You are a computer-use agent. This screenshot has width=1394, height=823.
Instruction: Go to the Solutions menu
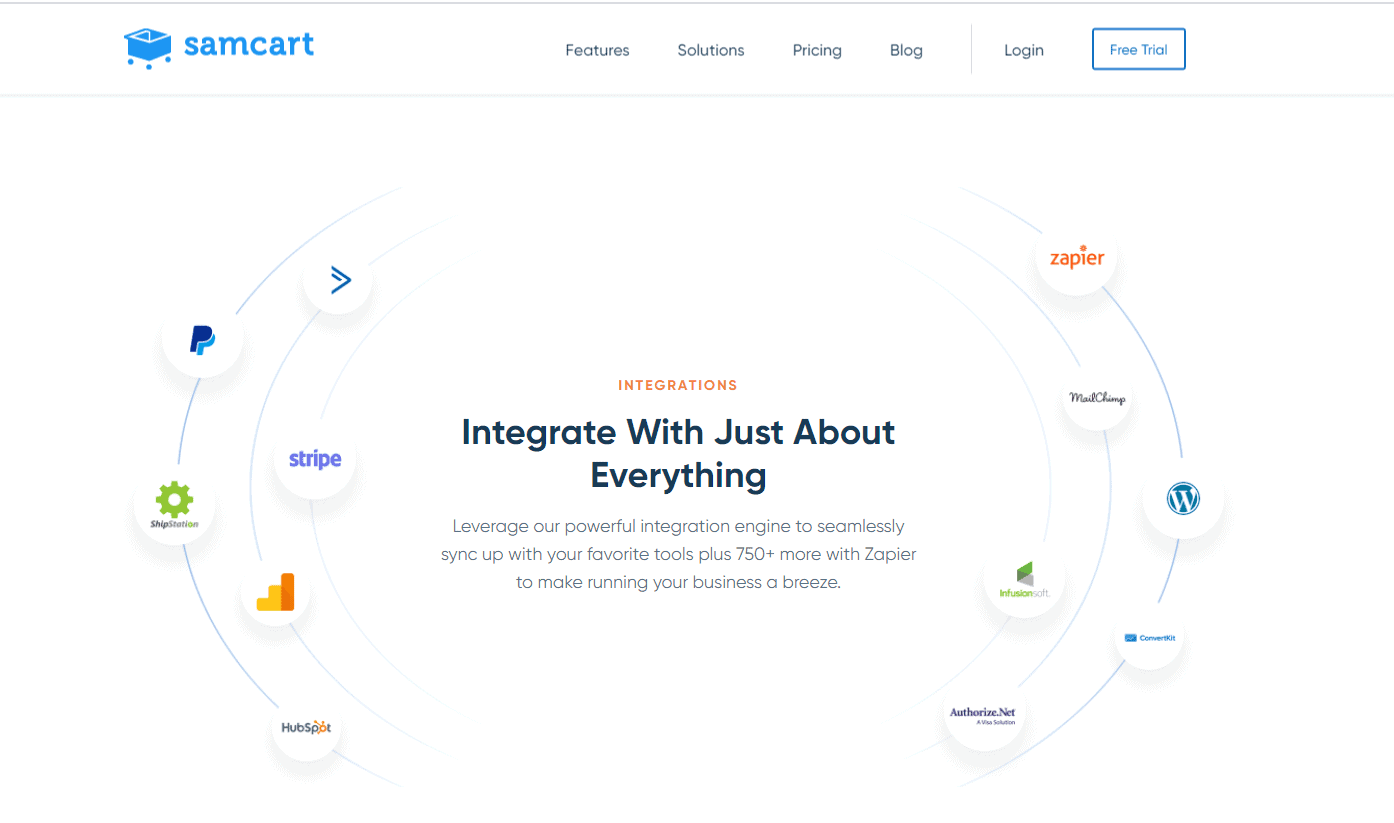click(711, 50)
